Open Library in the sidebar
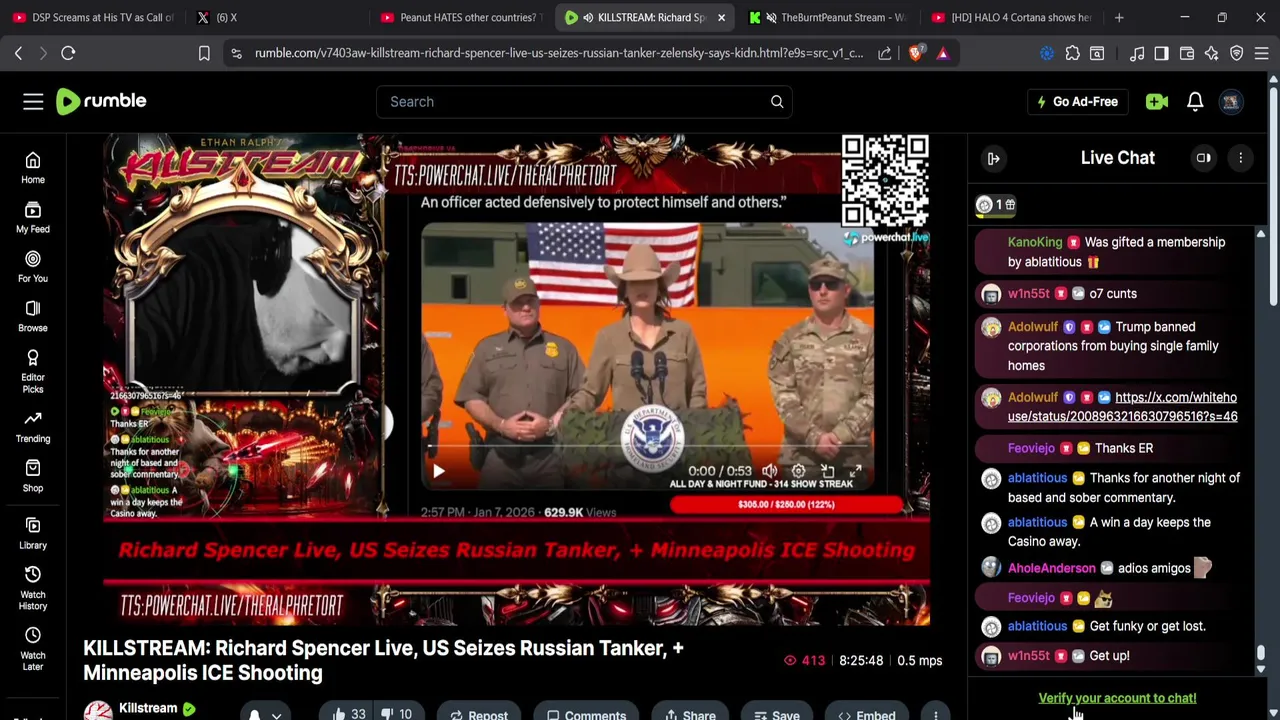 [x=33, y=533]
